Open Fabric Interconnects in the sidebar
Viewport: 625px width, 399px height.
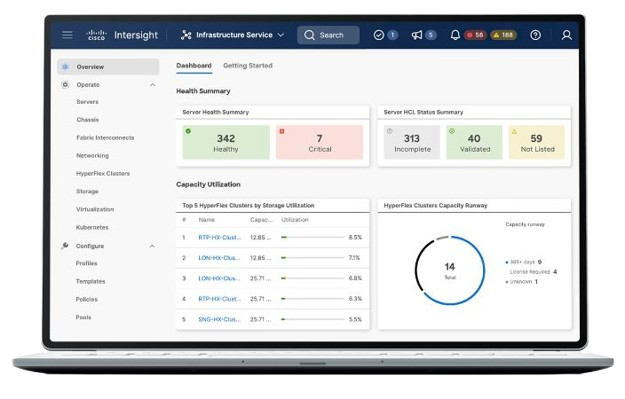pos(105,138)
